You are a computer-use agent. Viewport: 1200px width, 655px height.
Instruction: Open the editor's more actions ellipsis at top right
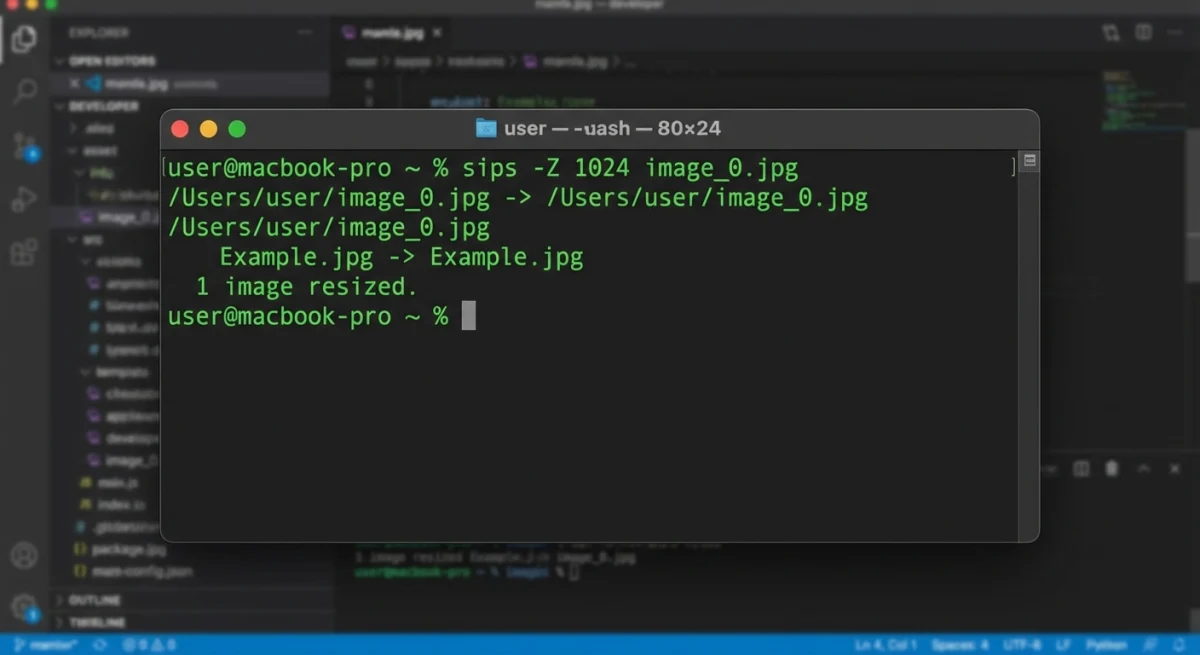pos(1176,33)
